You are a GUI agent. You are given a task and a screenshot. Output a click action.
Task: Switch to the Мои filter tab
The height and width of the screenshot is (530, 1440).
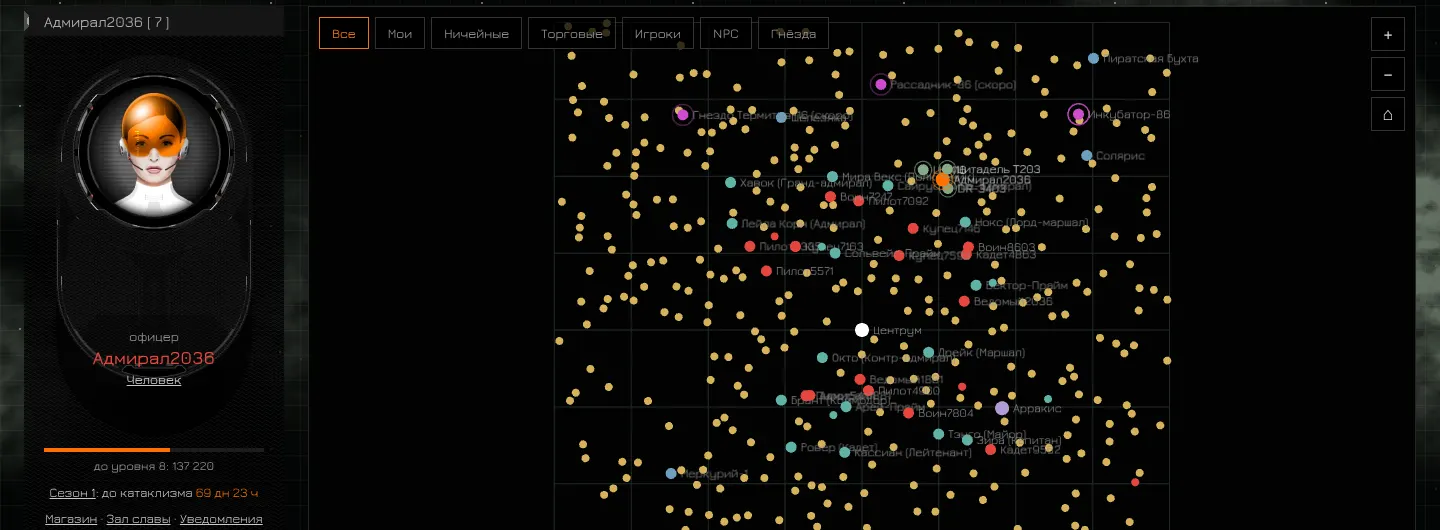point(400,33)
